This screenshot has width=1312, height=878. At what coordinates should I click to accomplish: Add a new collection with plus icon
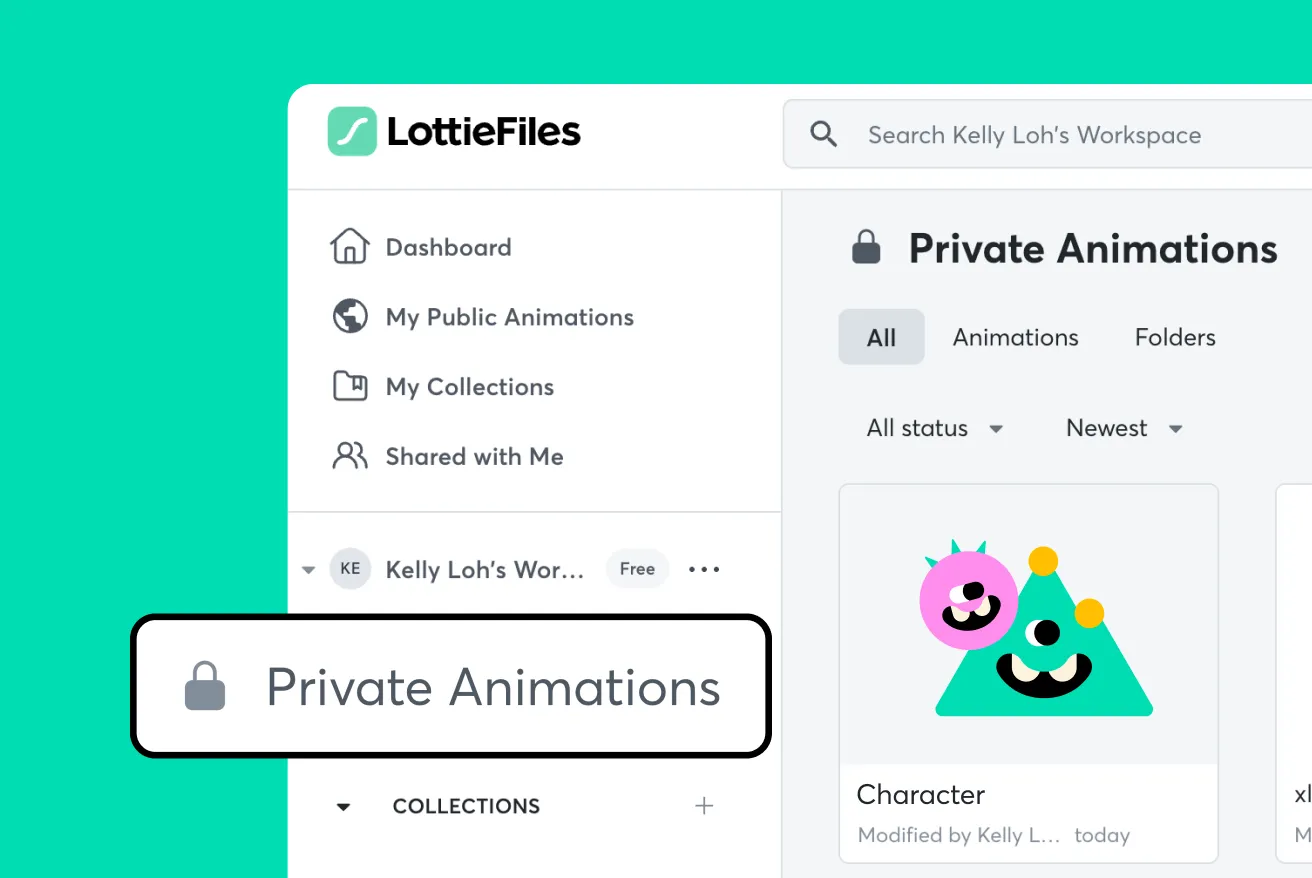(704, 805)
